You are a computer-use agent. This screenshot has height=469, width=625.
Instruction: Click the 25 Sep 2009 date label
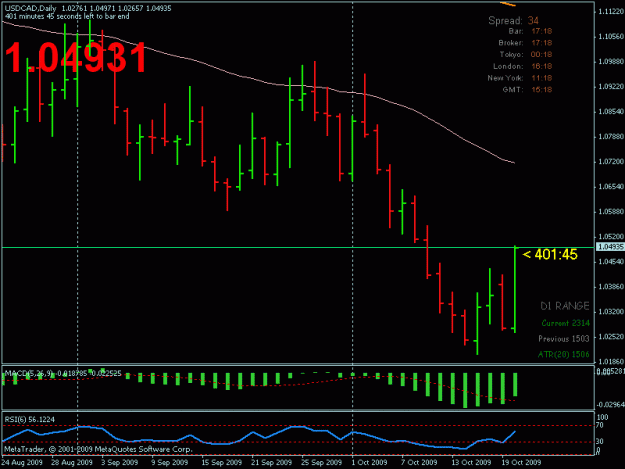[321, 462]
